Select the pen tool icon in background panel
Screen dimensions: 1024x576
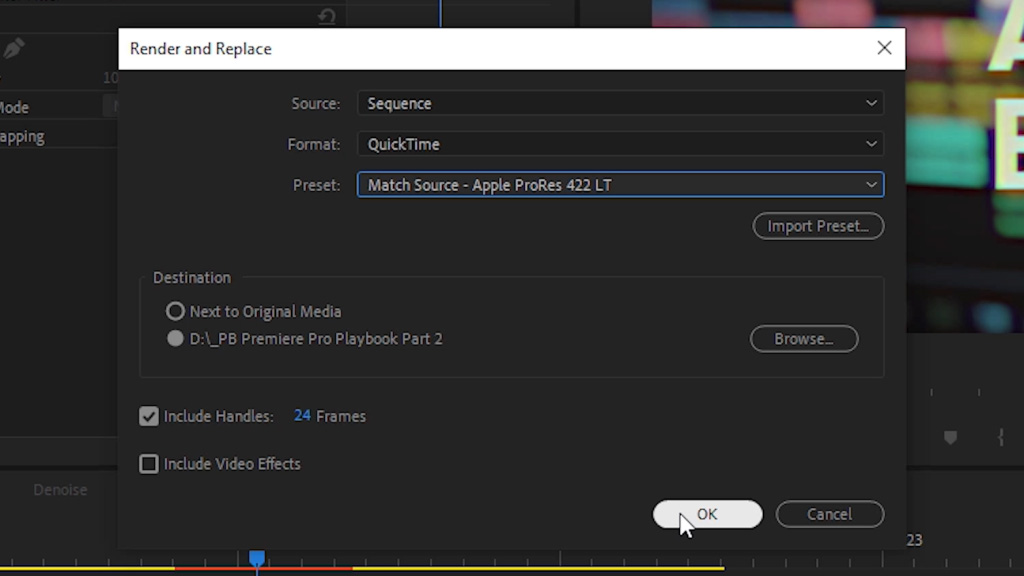tap(14, 48)
